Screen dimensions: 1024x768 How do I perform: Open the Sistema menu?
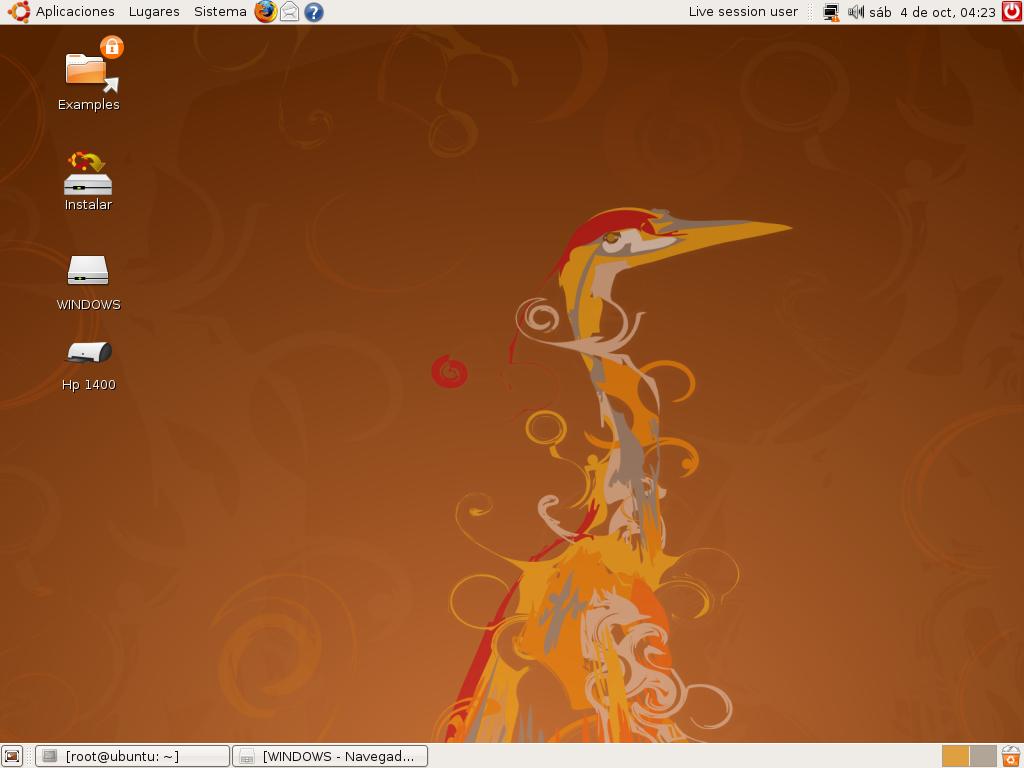click(x=220, y=12)
